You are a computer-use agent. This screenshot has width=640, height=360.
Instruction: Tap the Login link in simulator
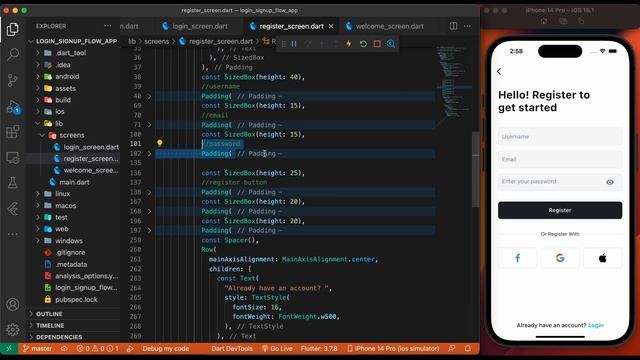596,325
